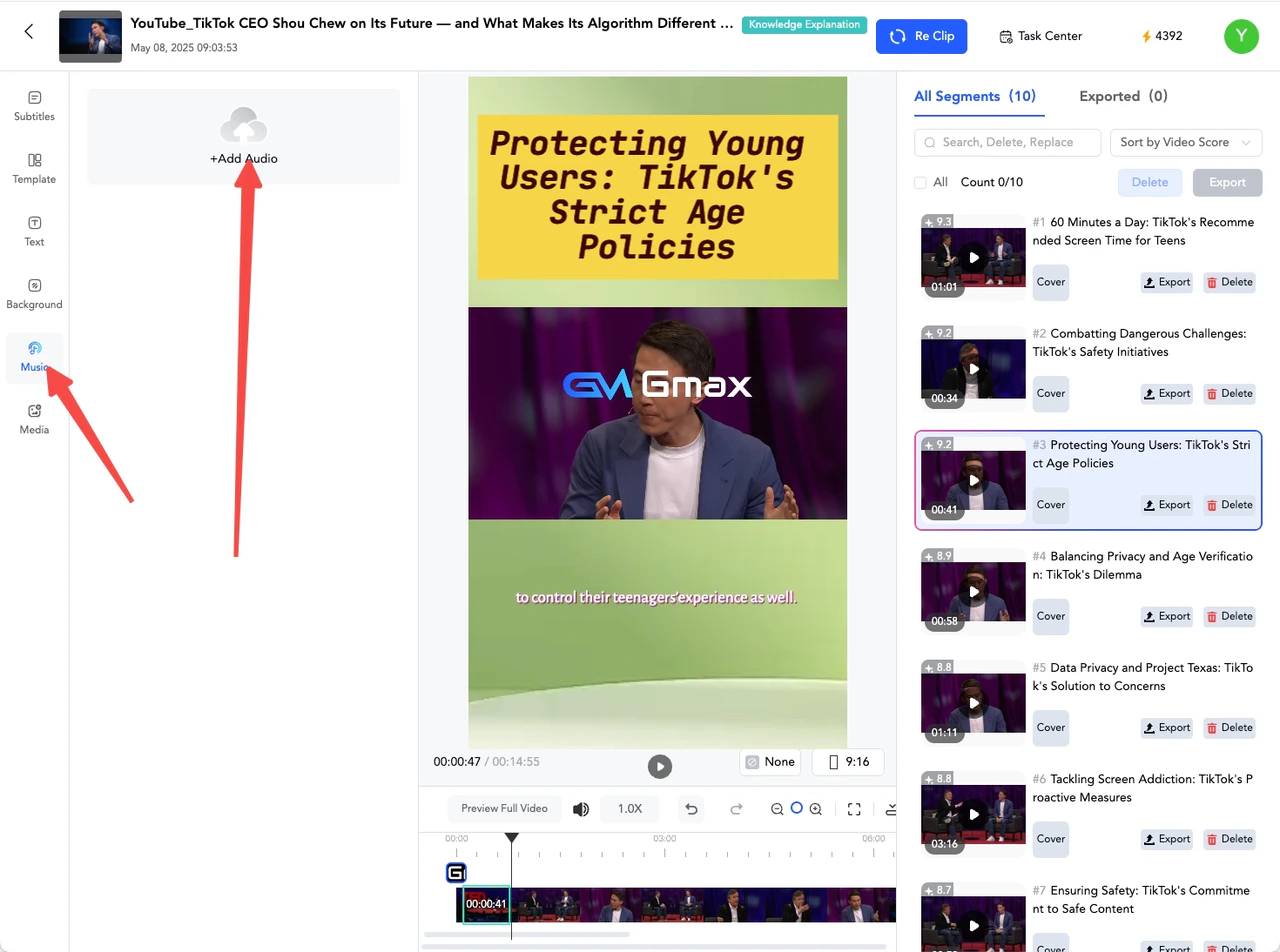Click Cover for segment #1
Screen dimensions: 1280x952
(1050, 282)
